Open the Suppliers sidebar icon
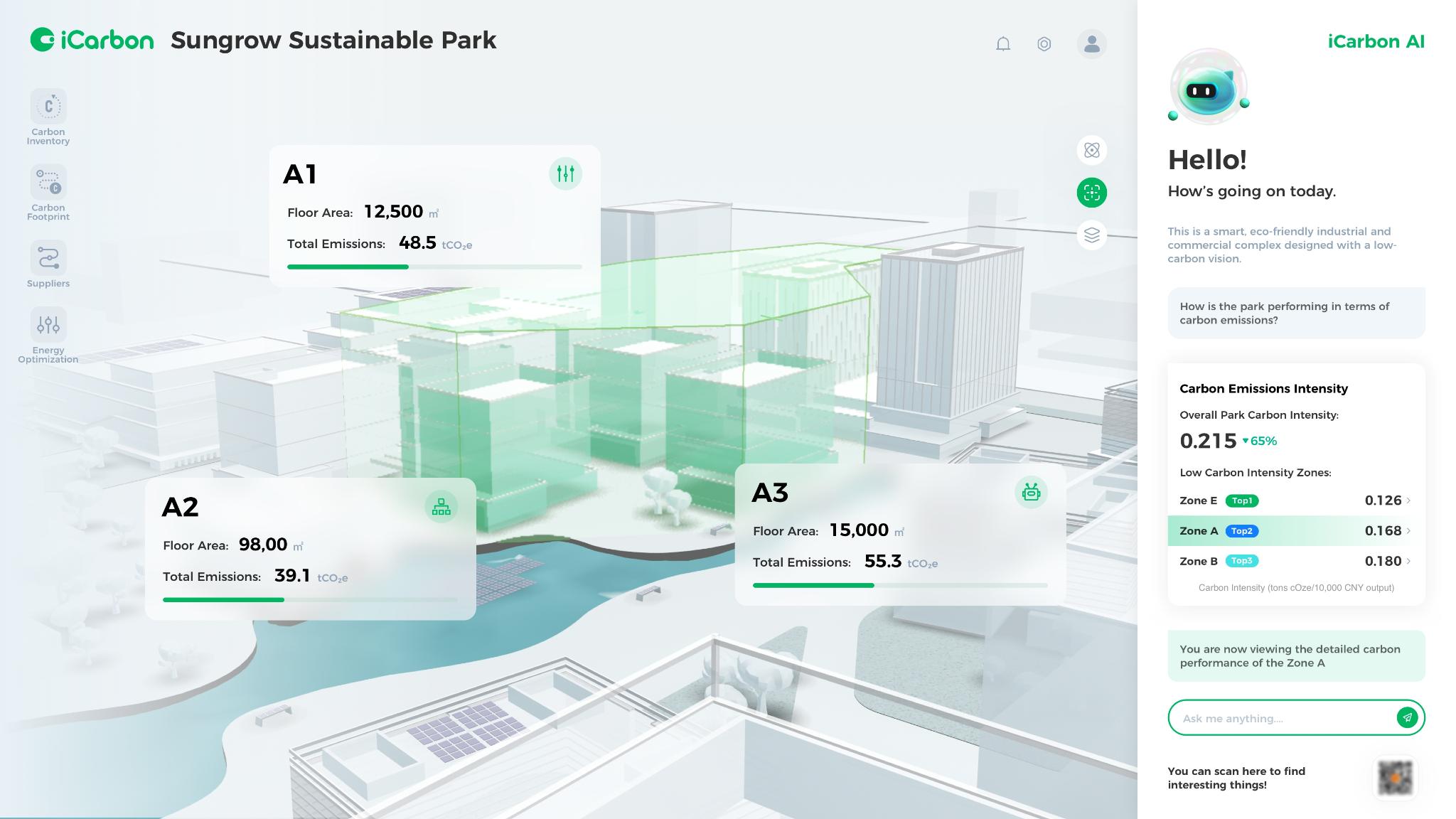Screen dimensions: 1456x819 coord(48,258)
